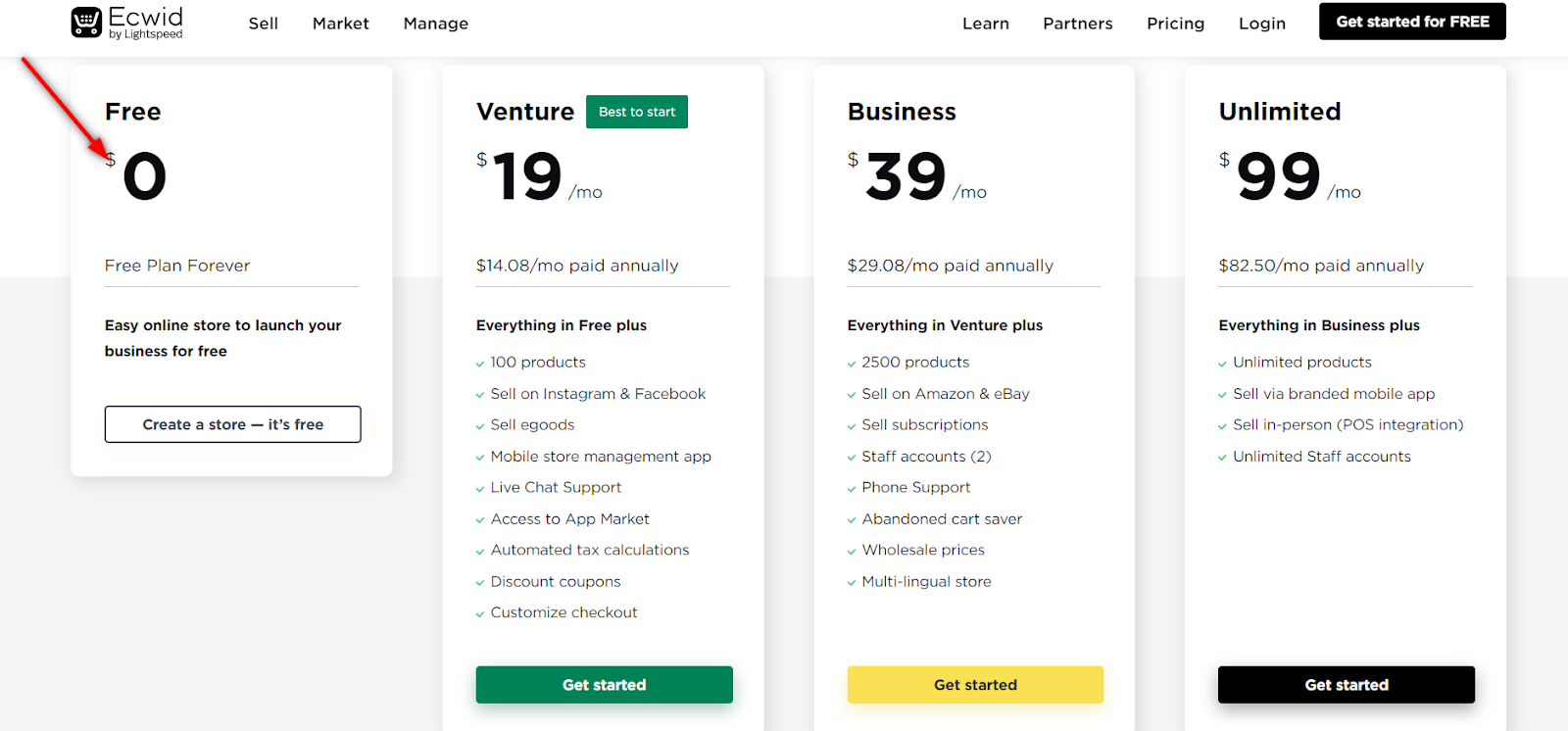Click Create a store — it's free
Image resolution: width=1568 pixels, height=731 pixels.
point(231,424)
